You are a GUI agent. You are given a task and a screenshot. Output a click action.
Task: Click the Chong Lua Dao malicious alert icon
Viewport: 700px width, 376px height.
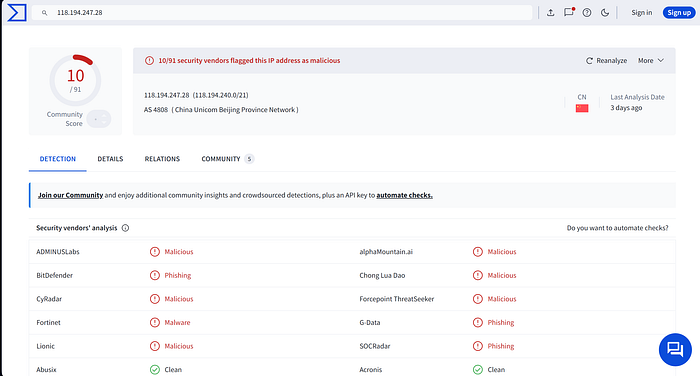coord(478,275)
